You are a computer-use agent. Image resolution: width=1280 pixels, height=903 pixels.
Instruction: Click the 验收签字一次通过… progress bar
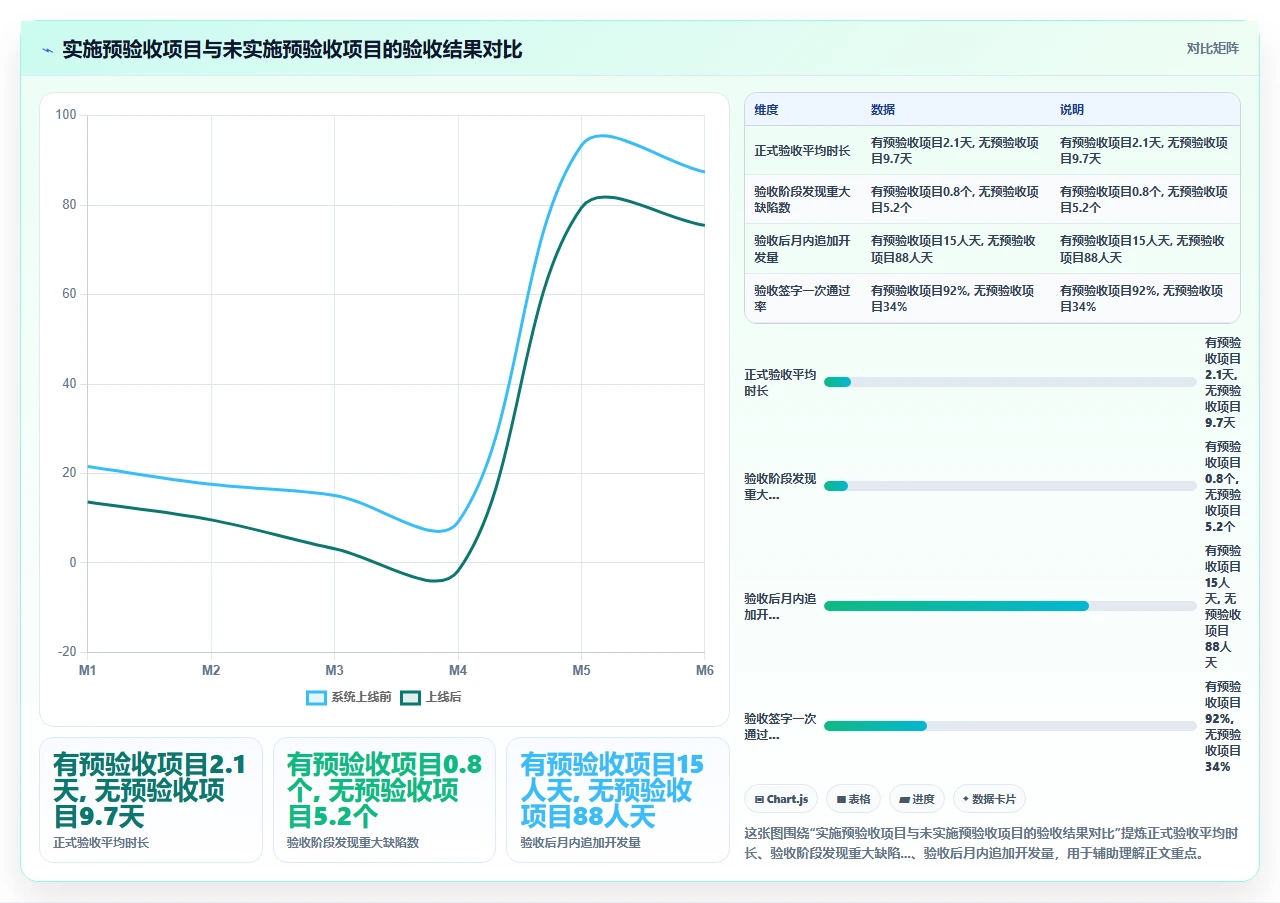[x=1010, y=726]
